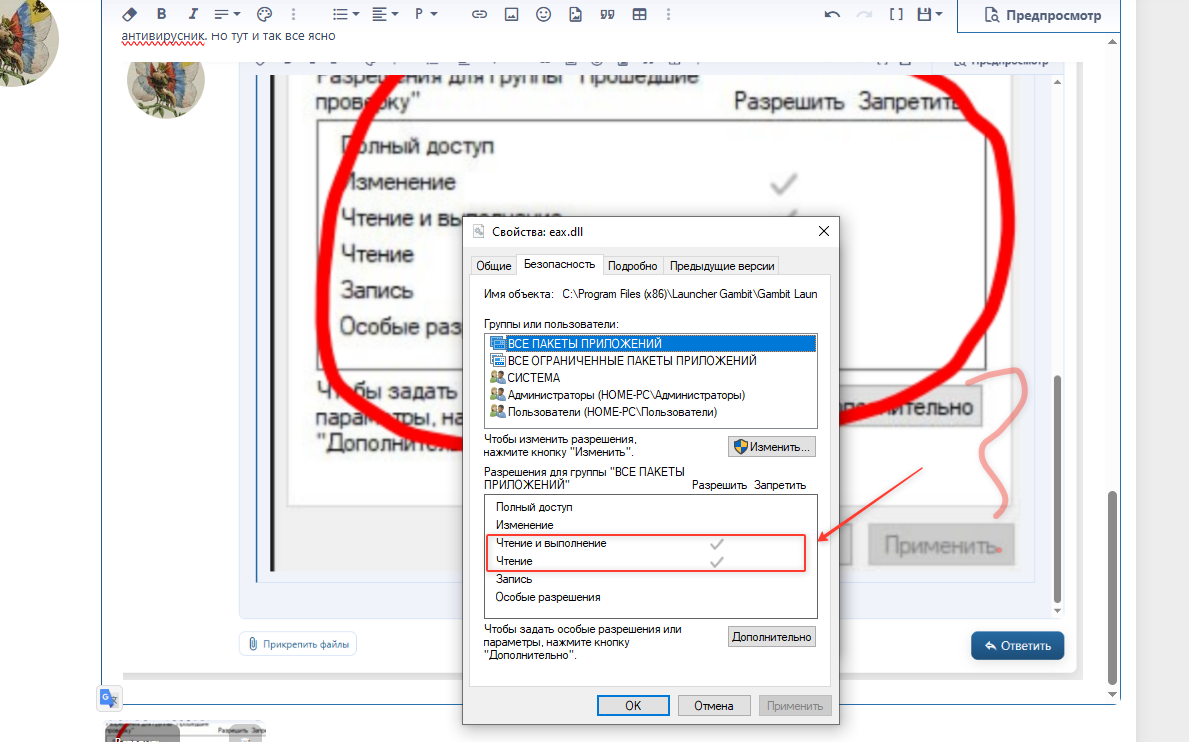
Task: Open the text alignment dropdown
Action: click(385, 14)
